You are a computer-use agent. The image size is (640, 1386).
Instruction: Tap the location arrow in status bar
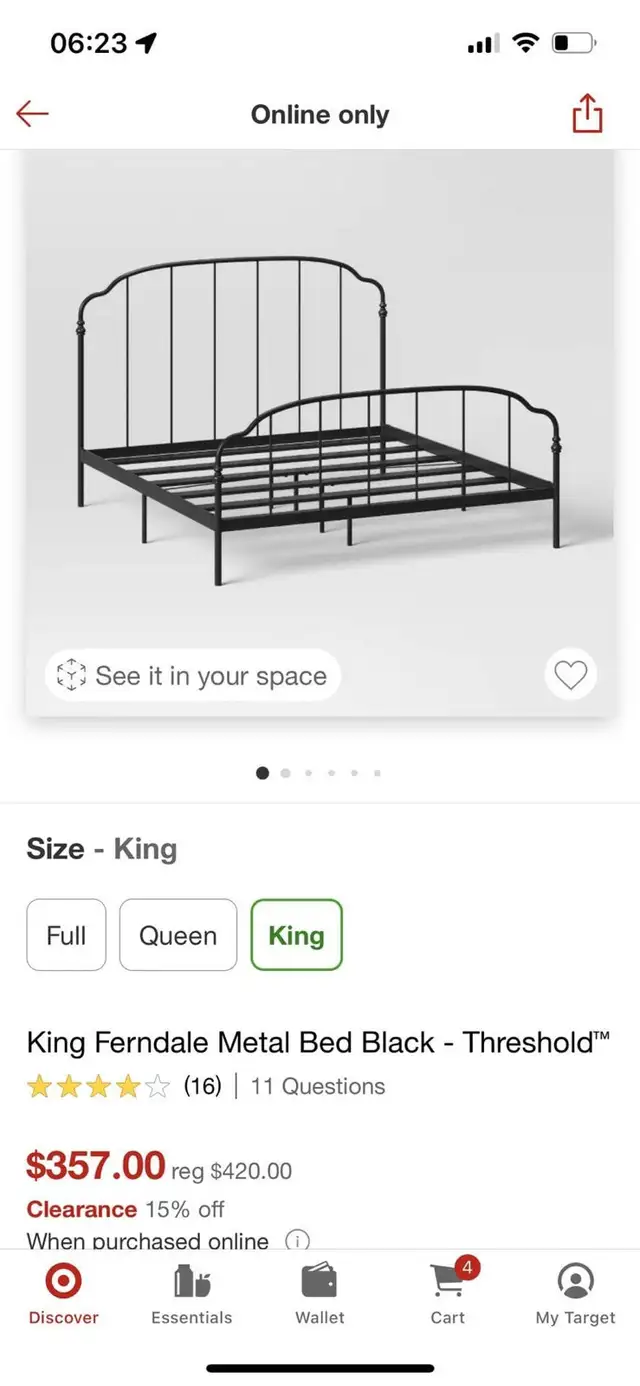(146, 43)
